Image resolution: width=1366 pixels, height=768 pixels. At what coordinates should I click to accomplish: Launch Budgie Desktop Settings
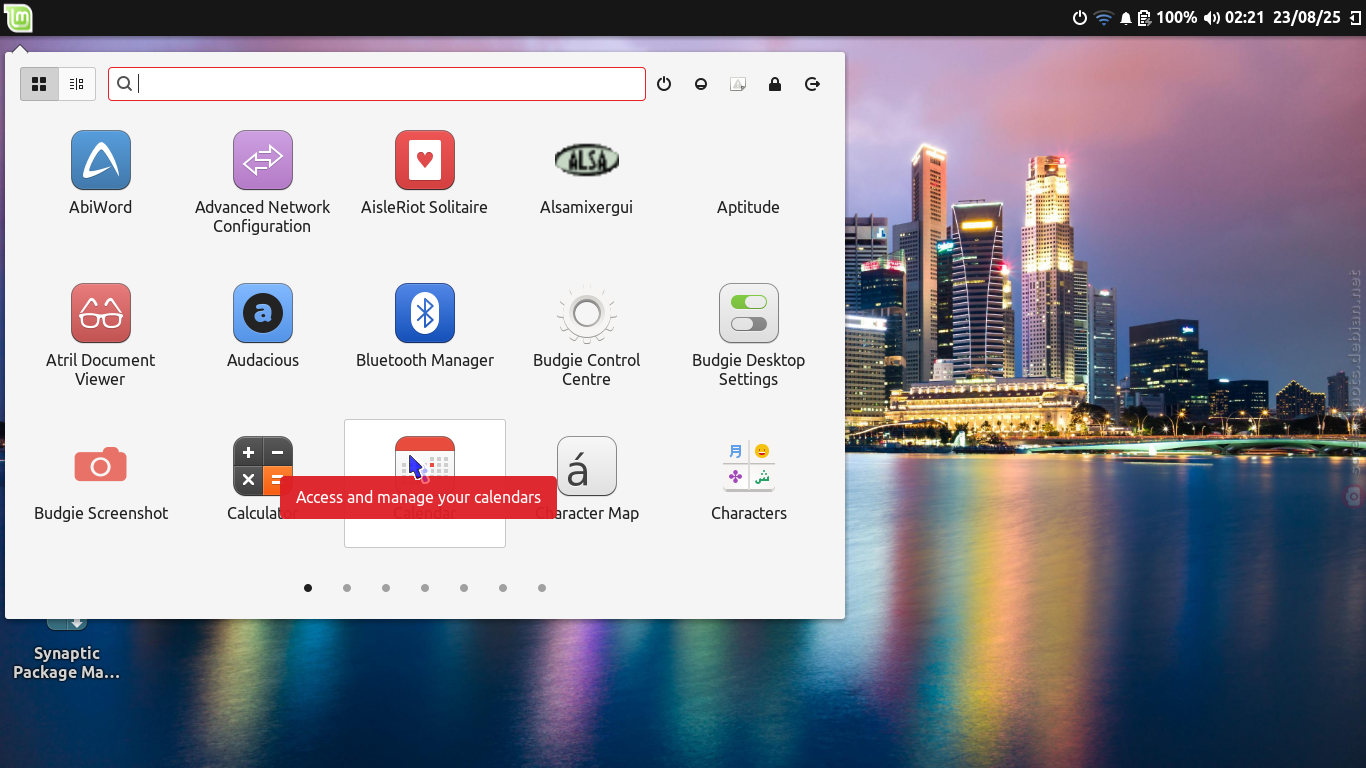coord(748,335)
